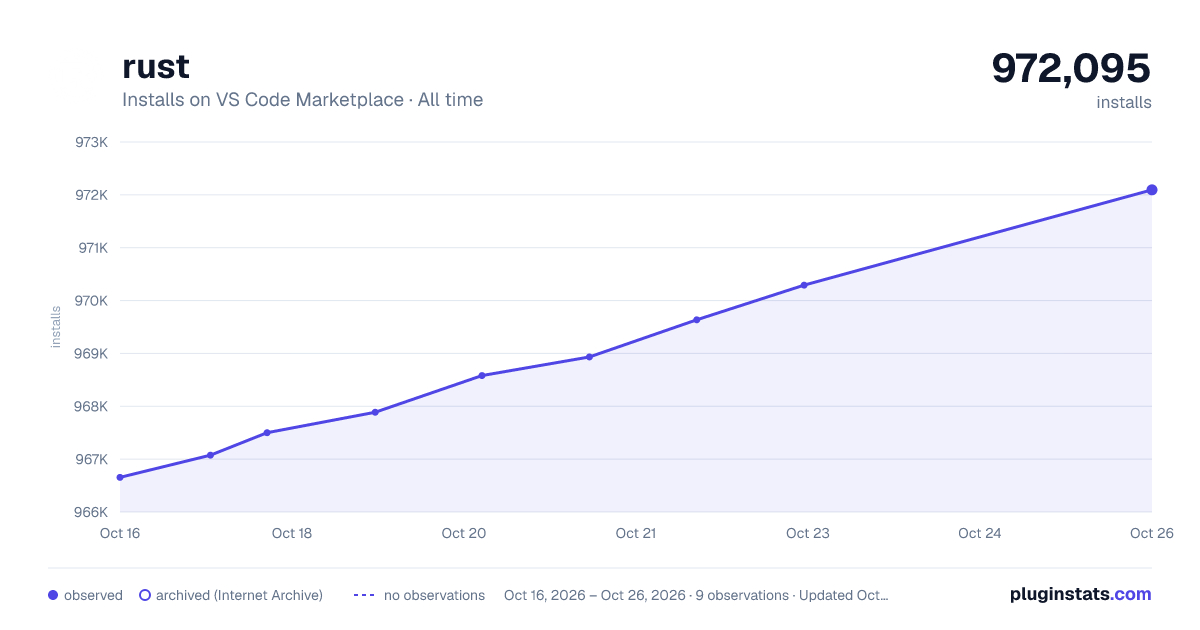Image resolution: width=1200 pixels, height=630 pixels.
Task: Click the '969K' y-axis label
Action: tap(91, 354)
